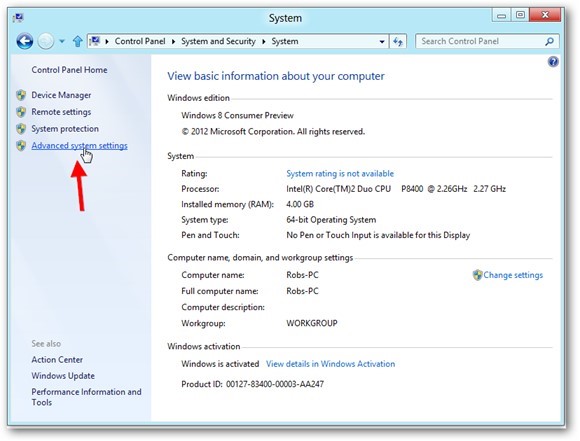Expand the arrow after Control Panel breadcrumb
Screen dimensions: 580x441
click(173, 41)
